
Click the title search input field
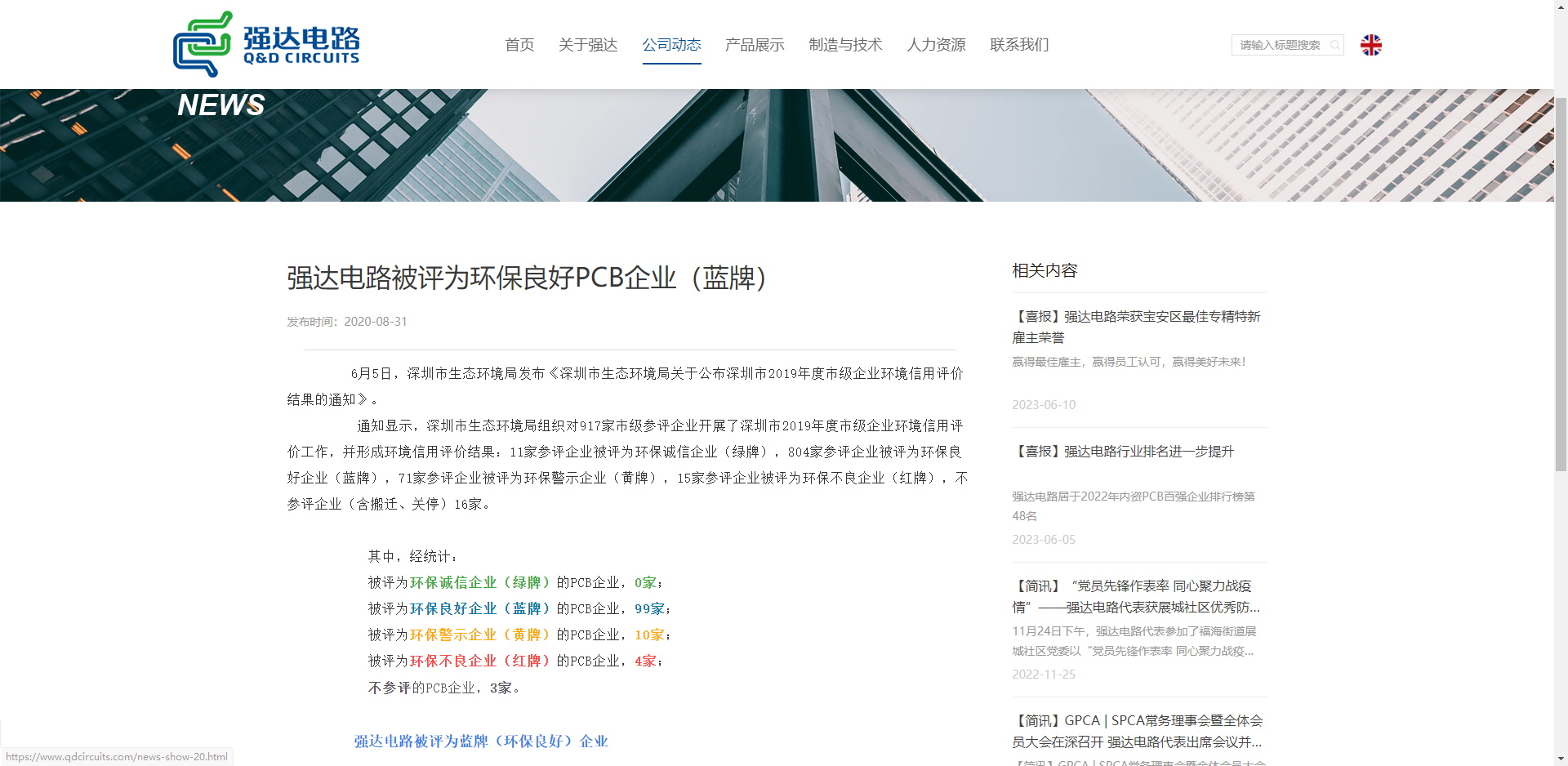click(1280, 45)
